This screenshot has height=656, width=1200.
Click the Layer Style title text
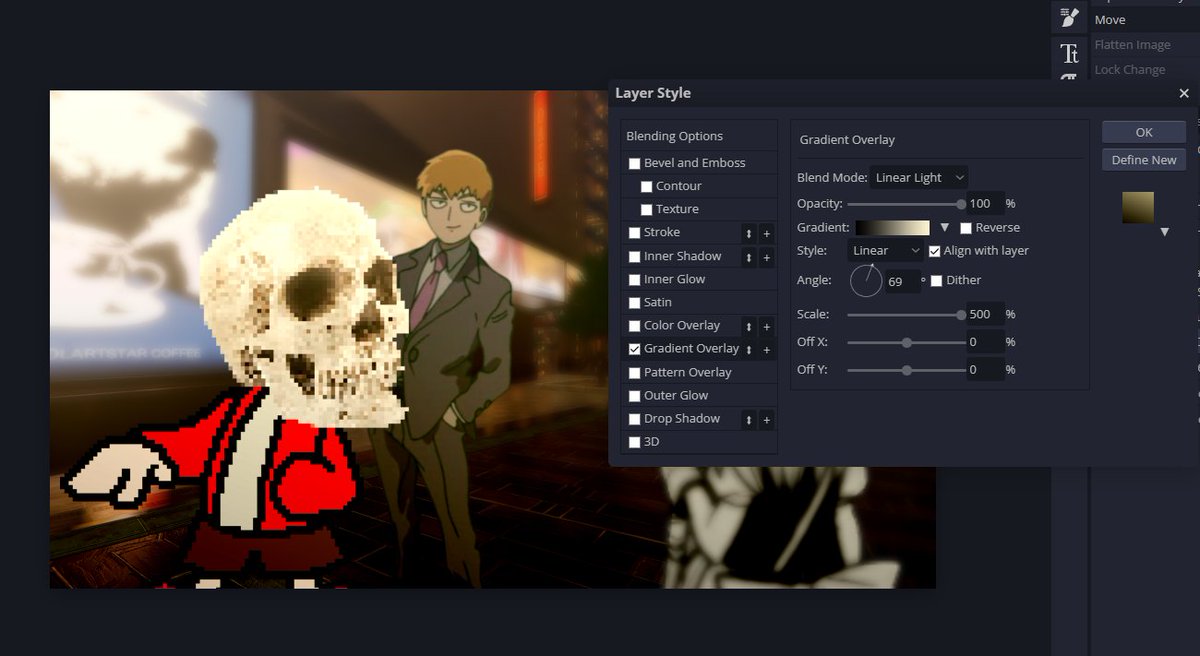[653, 93]
